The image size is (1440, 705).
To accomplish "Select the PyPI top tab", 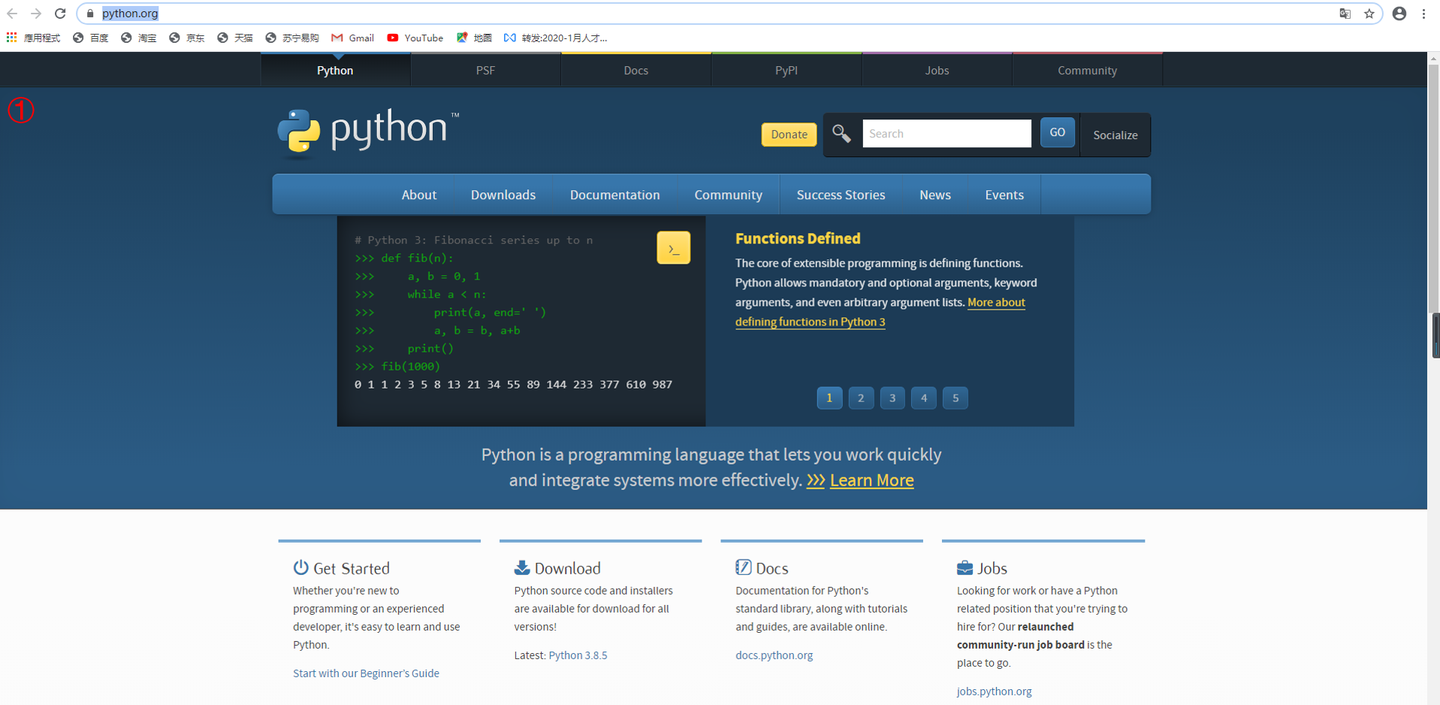I will point(786,70).
